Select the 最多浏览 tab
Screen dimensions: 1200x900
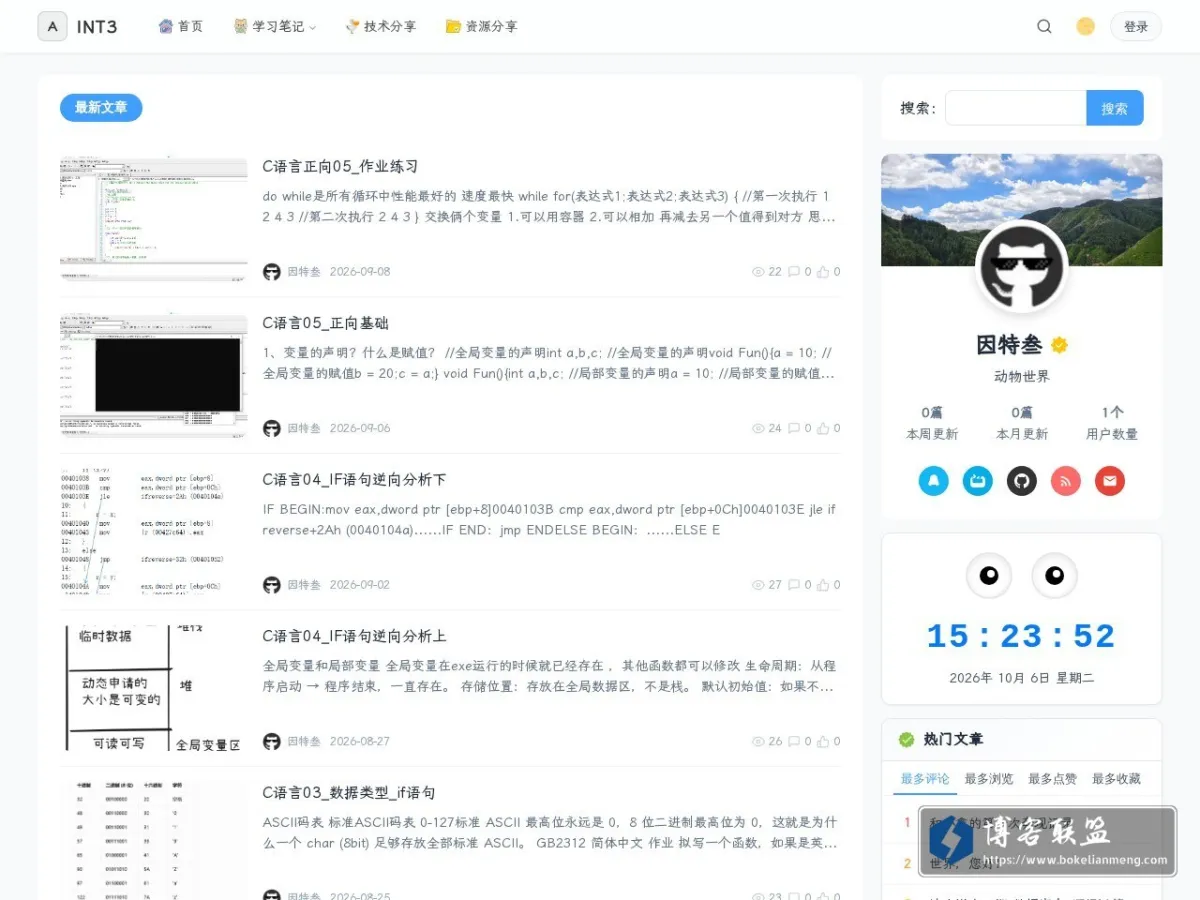pos(989,779)
